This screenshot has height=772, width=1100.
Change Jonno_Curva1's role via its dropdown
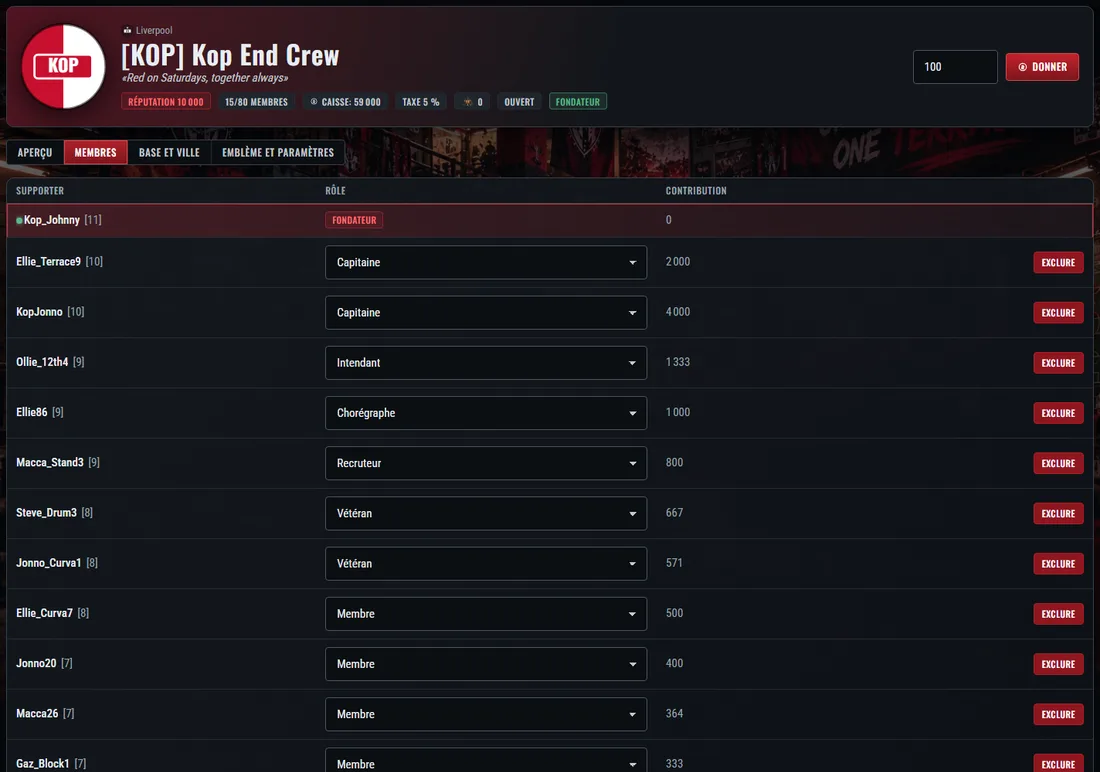[485, 564]
